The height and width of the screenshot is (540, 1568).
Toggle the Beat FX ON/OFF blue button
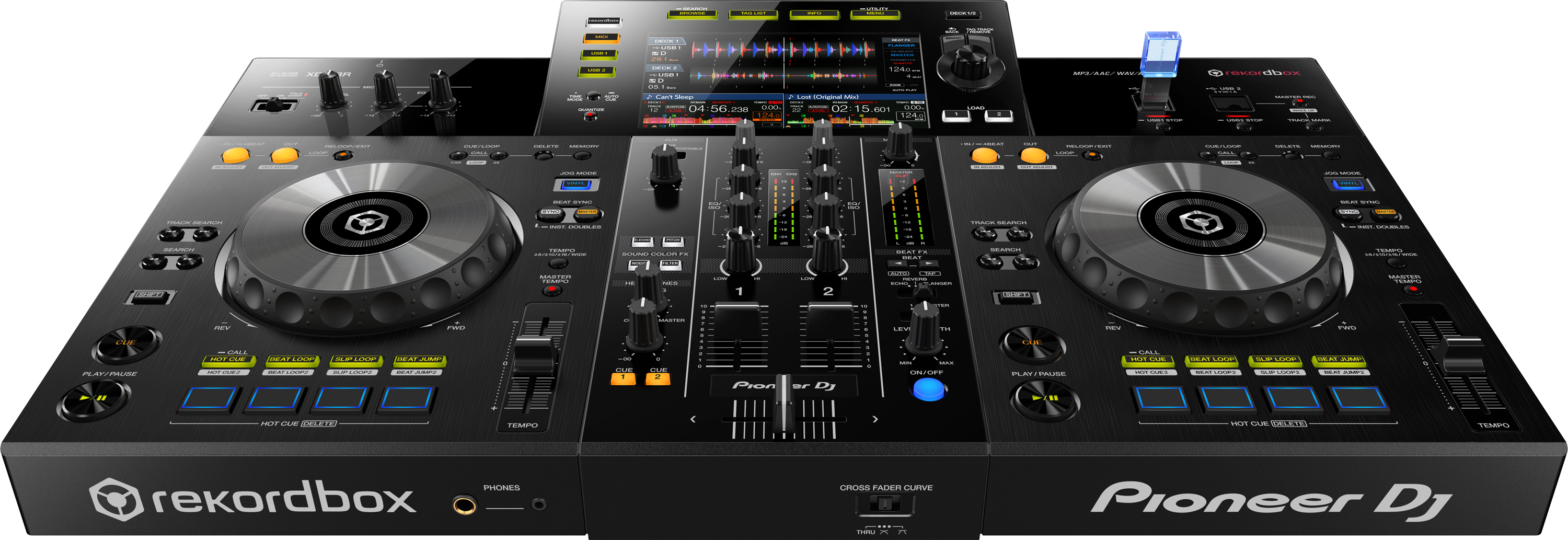click(x=928, y=389)
